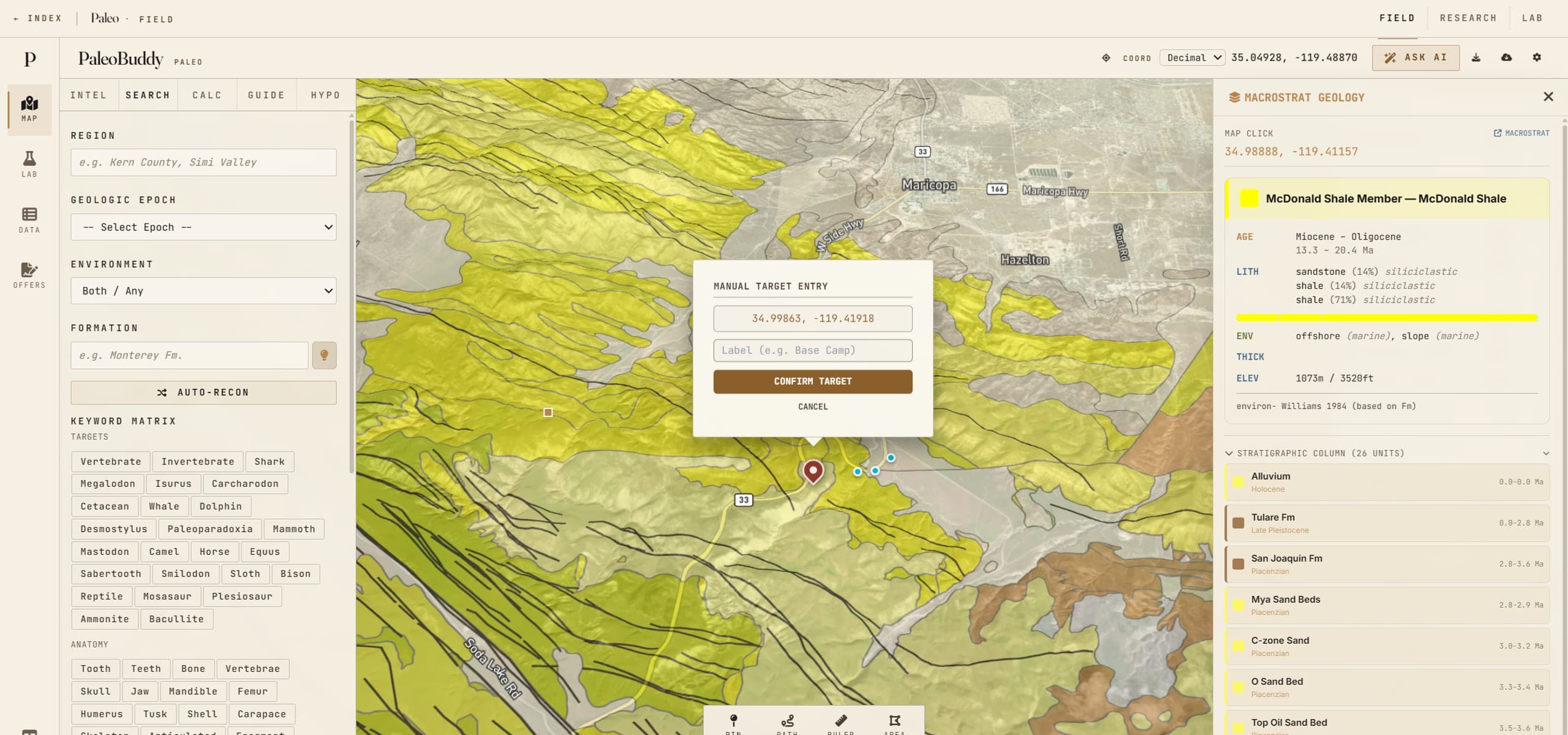Click the blue dot nearest Route 33 pin
The width and height of the screenshot is (1568, 735).
coord(858,472)
